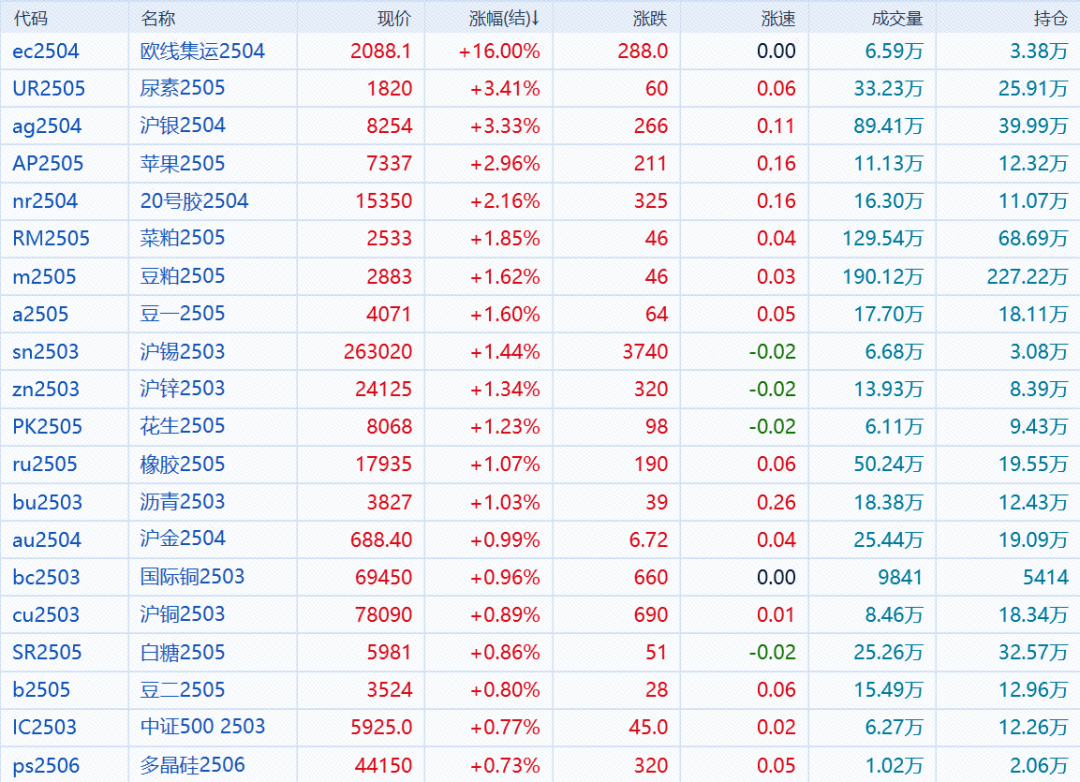This screenshot has height=782, width=1080.
Task: Open contract code ec2504
Action: (x=46, y=51)
